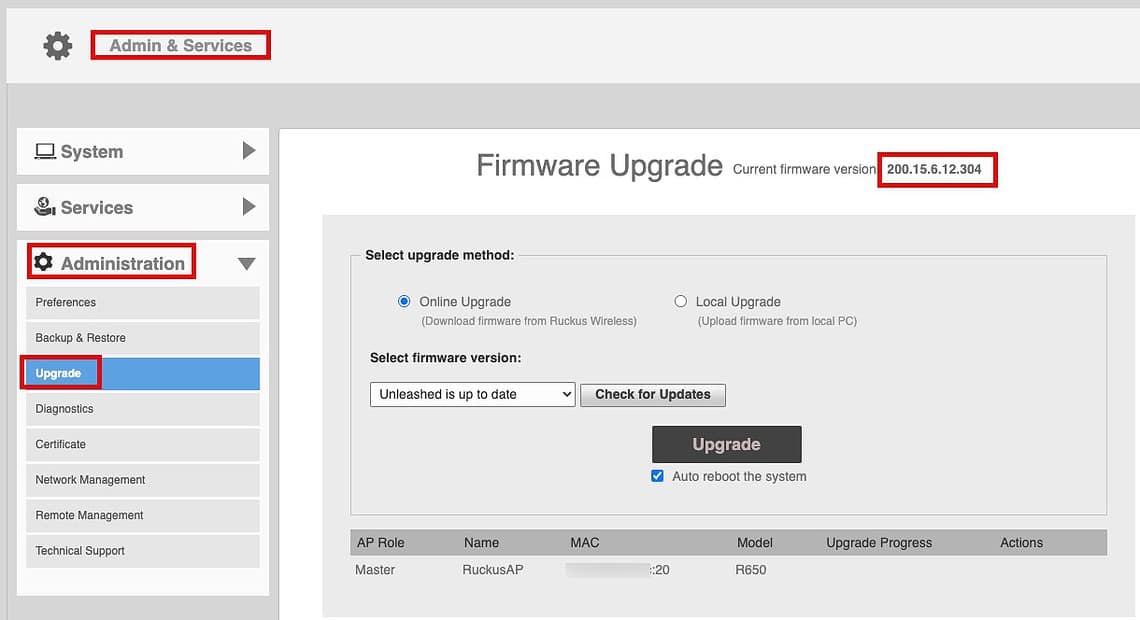The width and height of the screenshot is (1140, 620).
Task: Click the Services hand icon
Action: [x=45, y=207]
